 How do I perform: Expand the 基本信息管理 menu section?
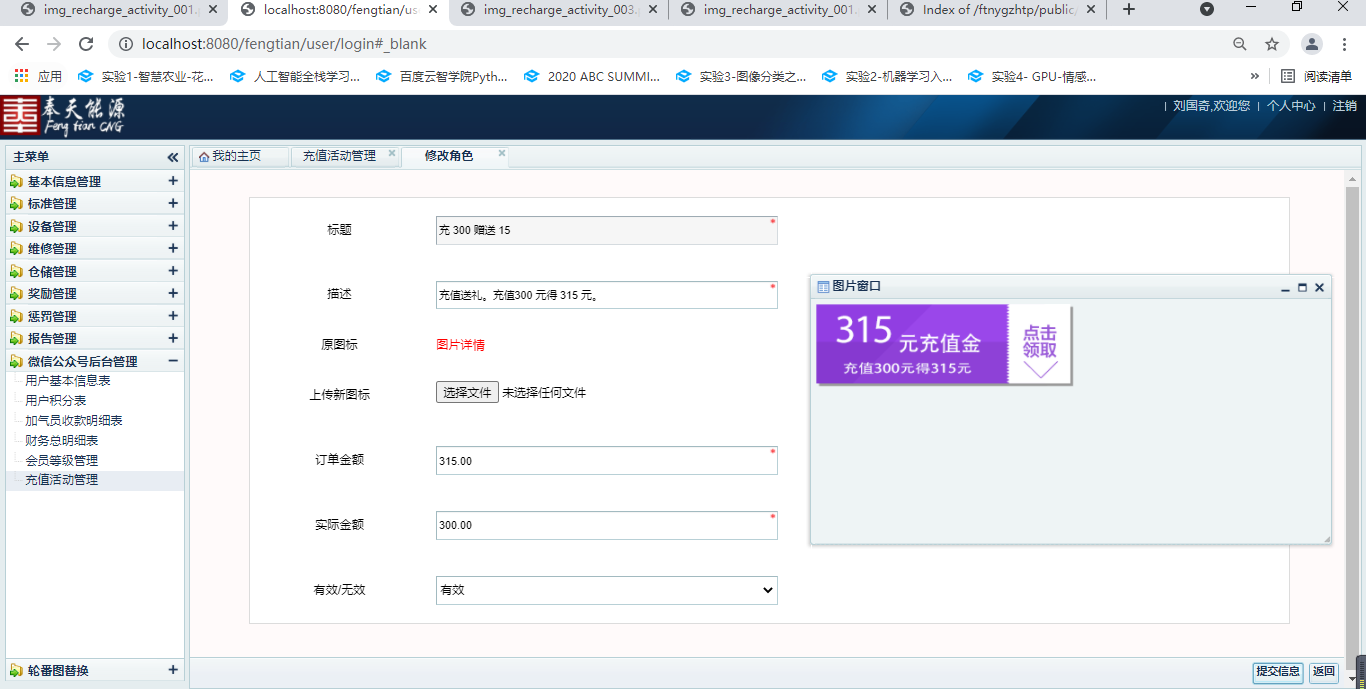point(173,181)
